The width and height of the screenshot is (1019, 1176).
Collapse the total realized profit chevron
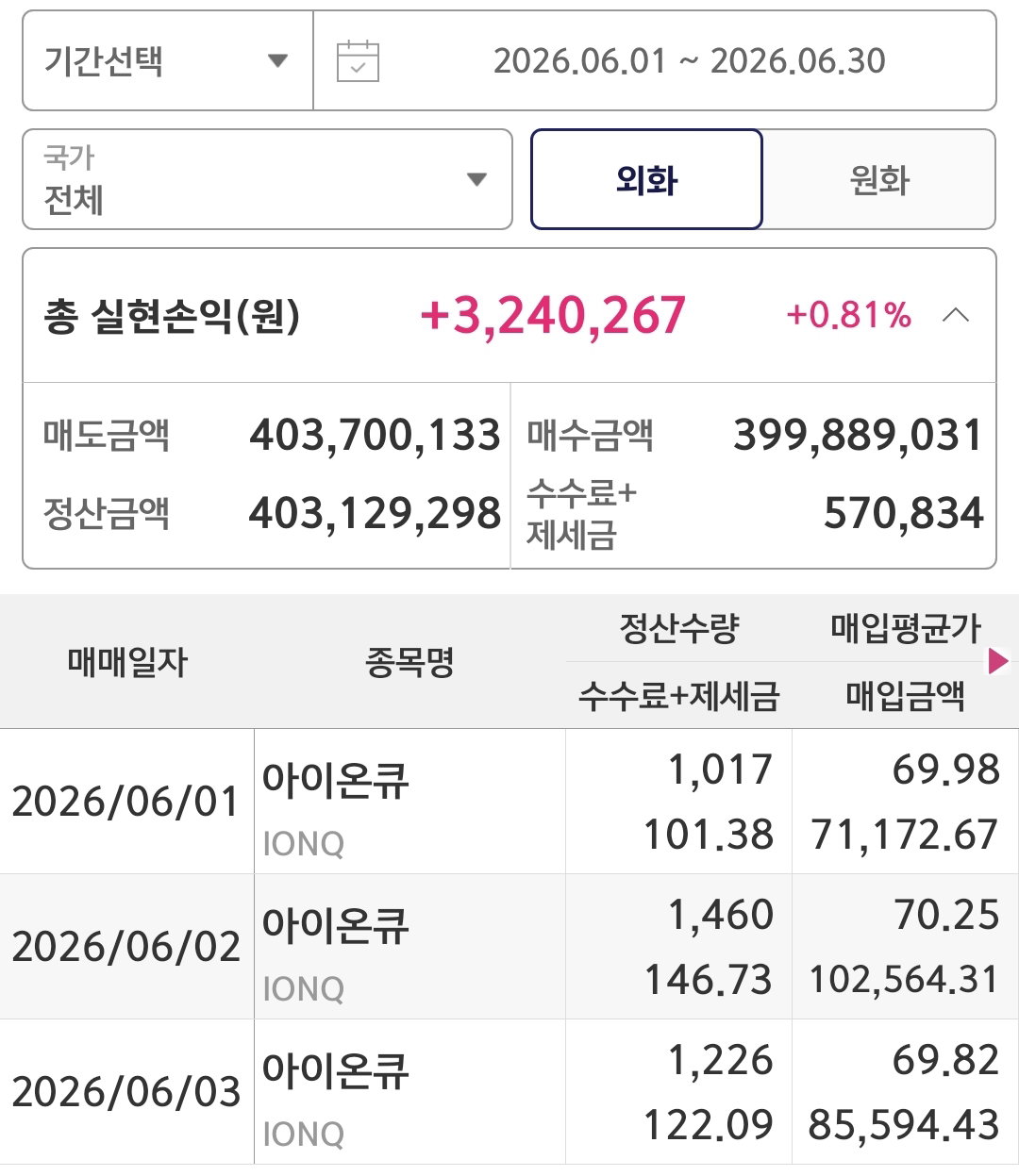(956, 315)
